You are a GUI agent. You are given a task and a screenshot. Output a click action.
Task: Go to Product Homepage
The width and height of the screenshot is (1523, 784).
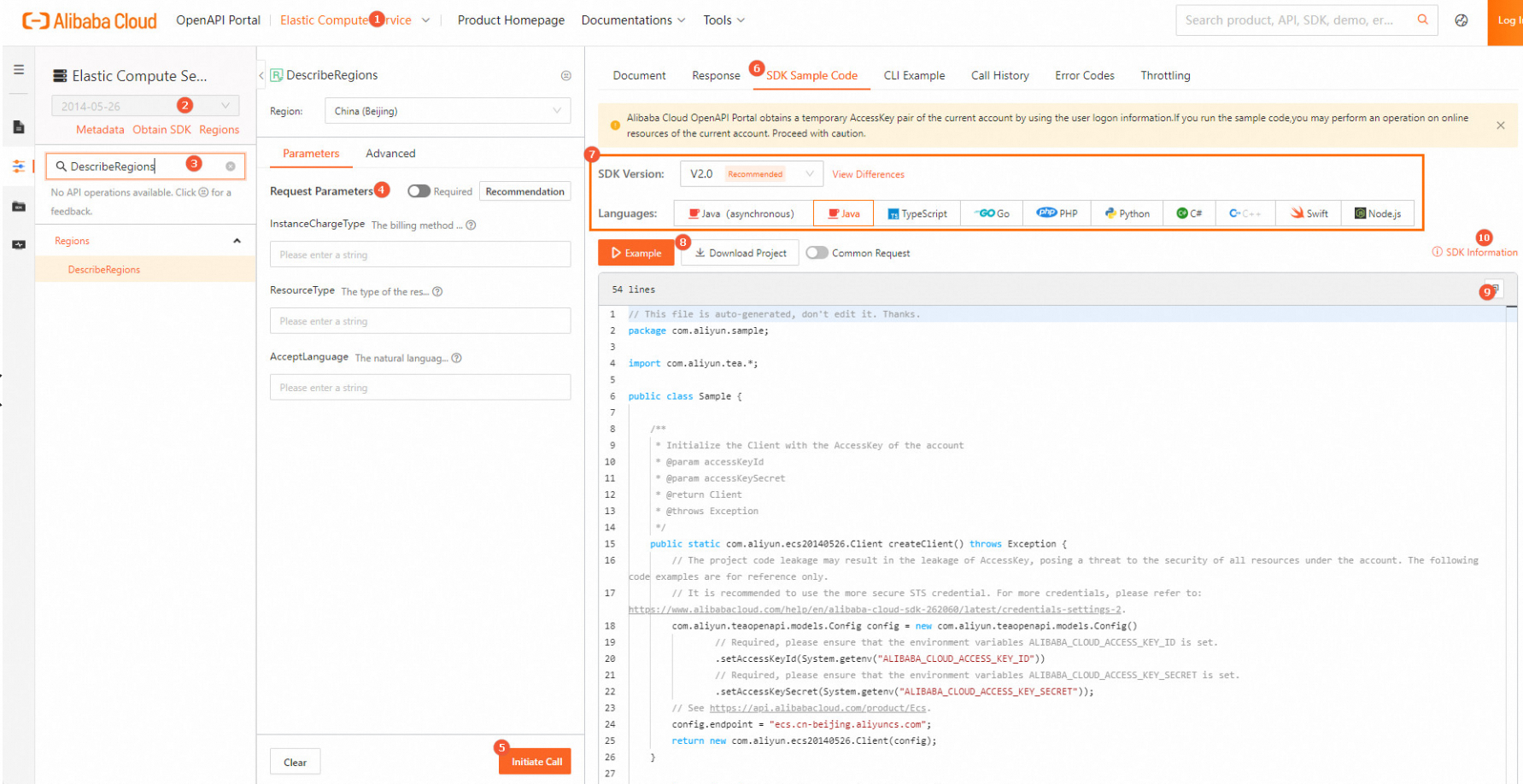pyautogui.click(x=511, y=20)
